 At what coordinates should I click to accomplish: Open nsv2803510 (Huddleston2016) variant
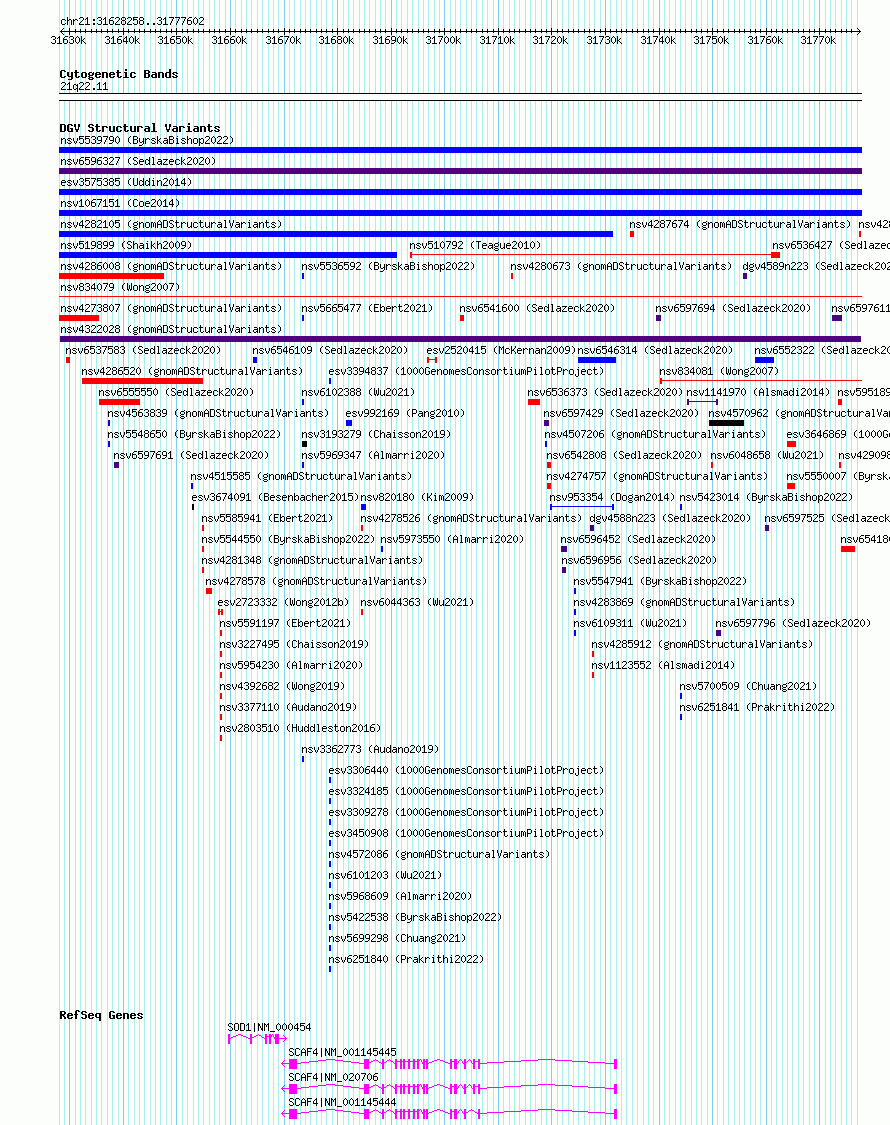300,728
